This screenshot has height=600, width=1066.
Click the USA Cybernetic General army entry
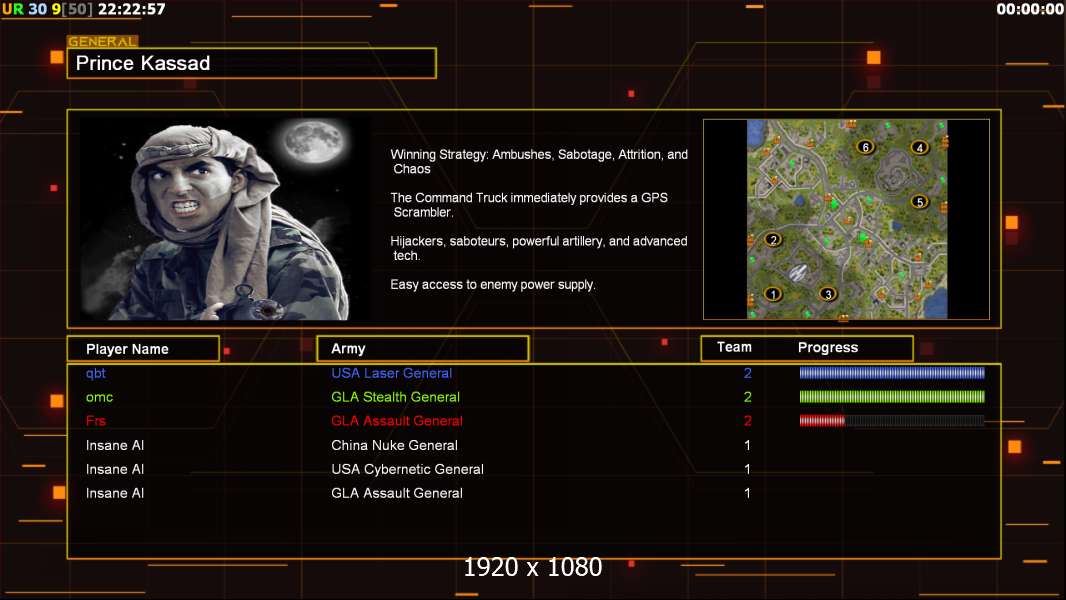pos(407,469)
